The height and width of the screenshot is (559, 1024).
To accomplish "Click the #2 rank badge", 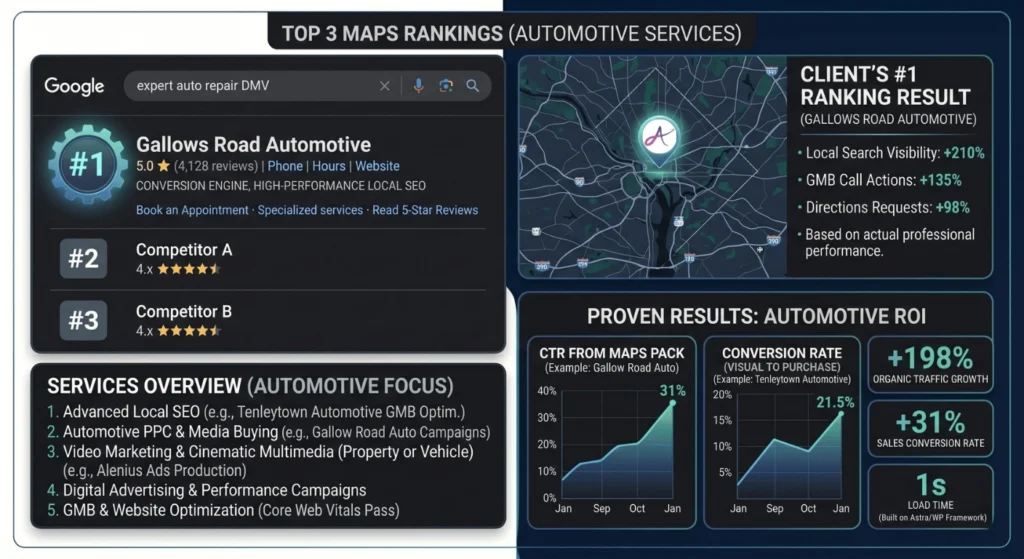I will pos(84,259).
